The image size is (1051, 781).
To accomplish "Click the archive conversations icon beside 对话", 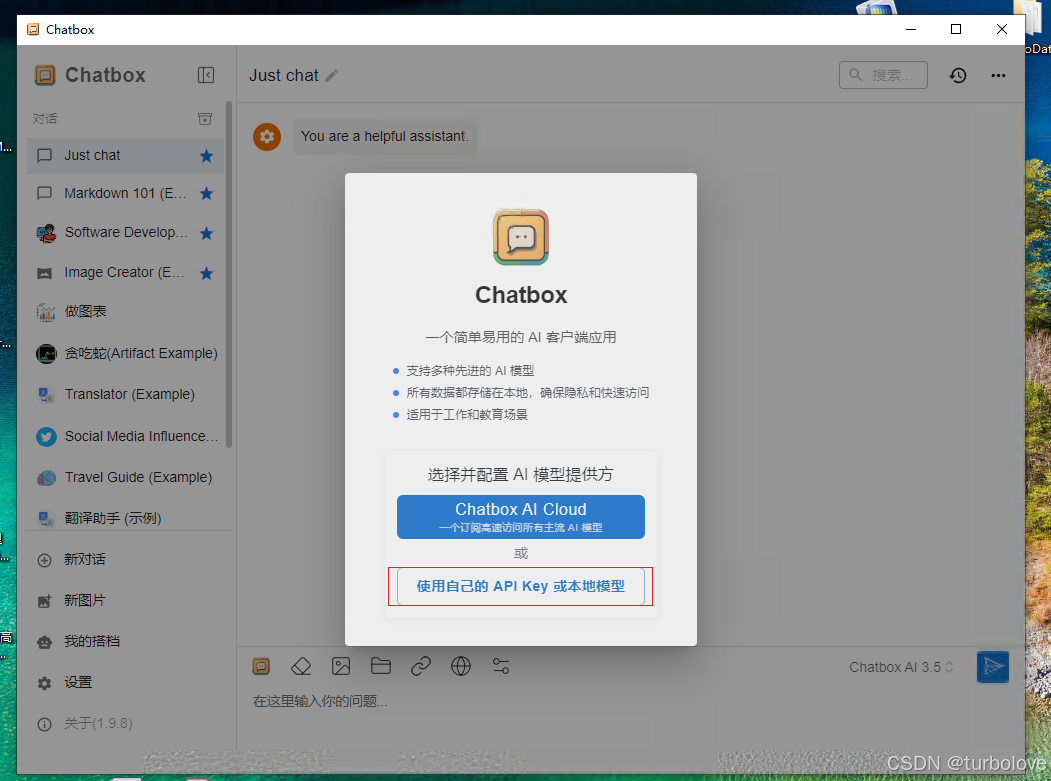I will 205,119.
